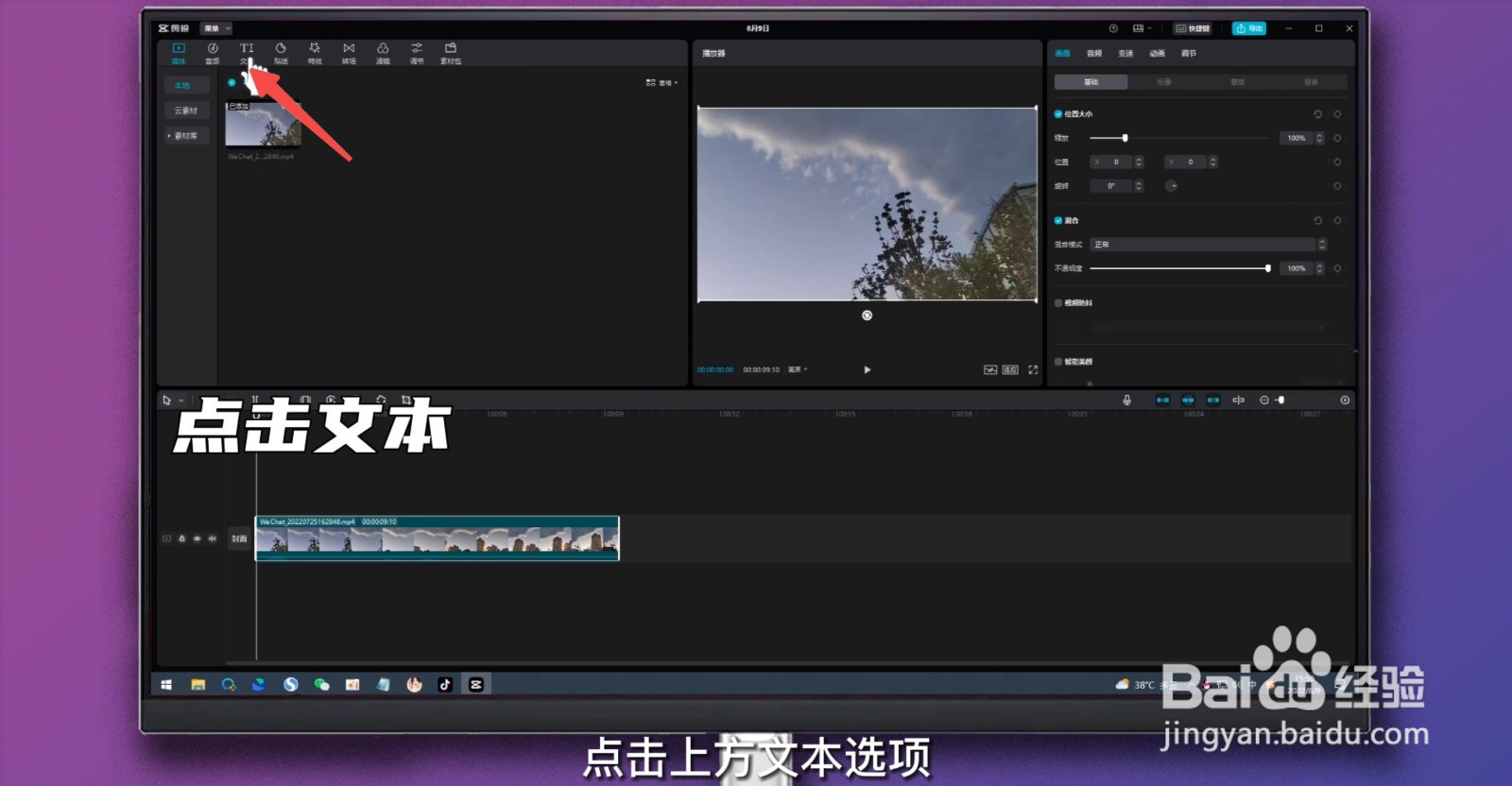Screen dimensions: 1512x786
Task: Open the 音频 audio tab
Action: pos(213,53)
